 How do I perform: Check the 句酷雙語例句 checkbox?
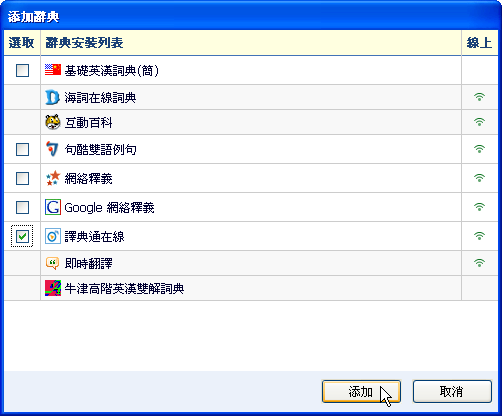coord(22,149)
